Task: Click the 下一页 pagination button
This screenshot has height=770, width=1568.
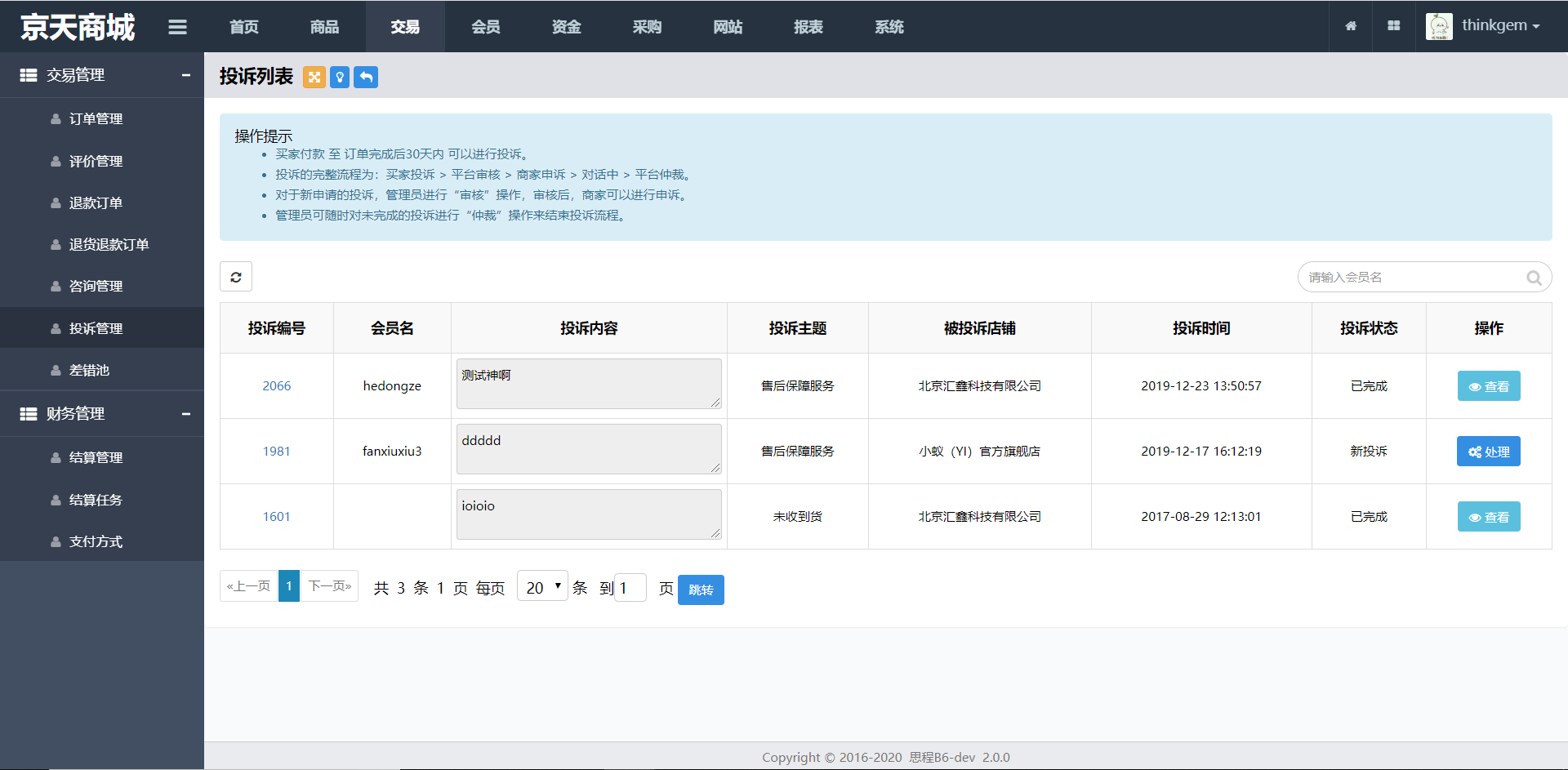Action: pos(329,586)
